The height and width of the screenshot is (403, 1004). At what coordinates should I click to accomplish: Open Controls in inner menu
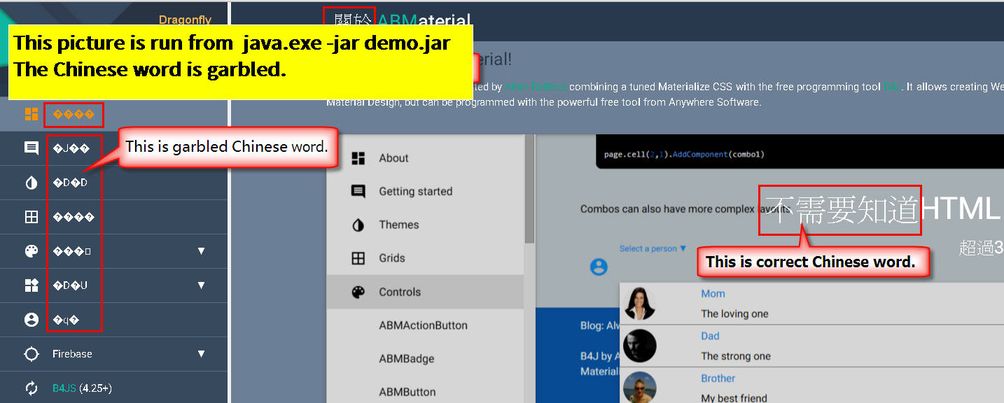pyautogui.click(x=425, y=292)
